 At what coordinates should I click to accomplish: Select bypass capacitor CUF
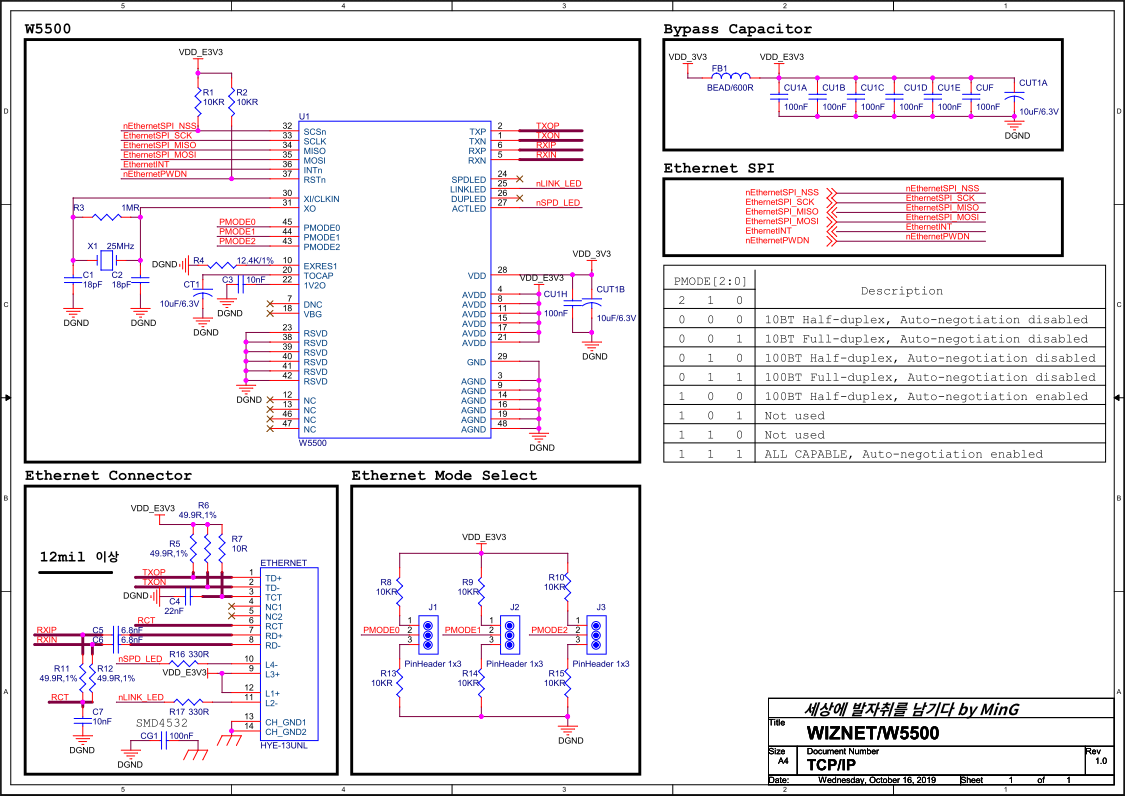[971, 97]
